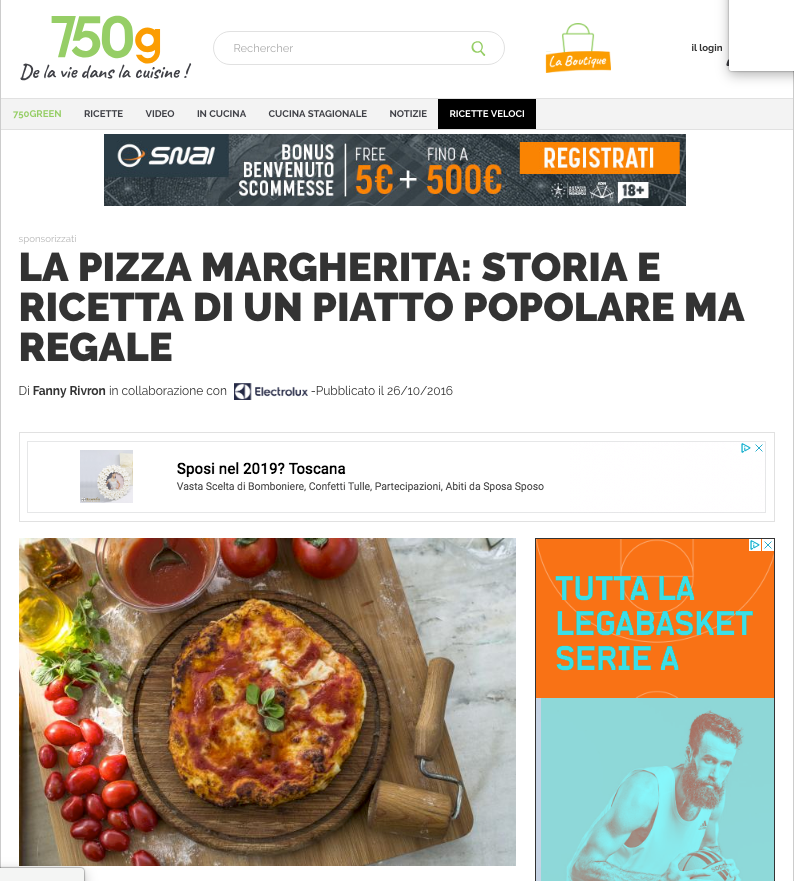Viewport: 794px width, 881px height.
Task: Click AdChoices icon on Legabasket ad
Action: pyautogui.click(x=755, y=545)
